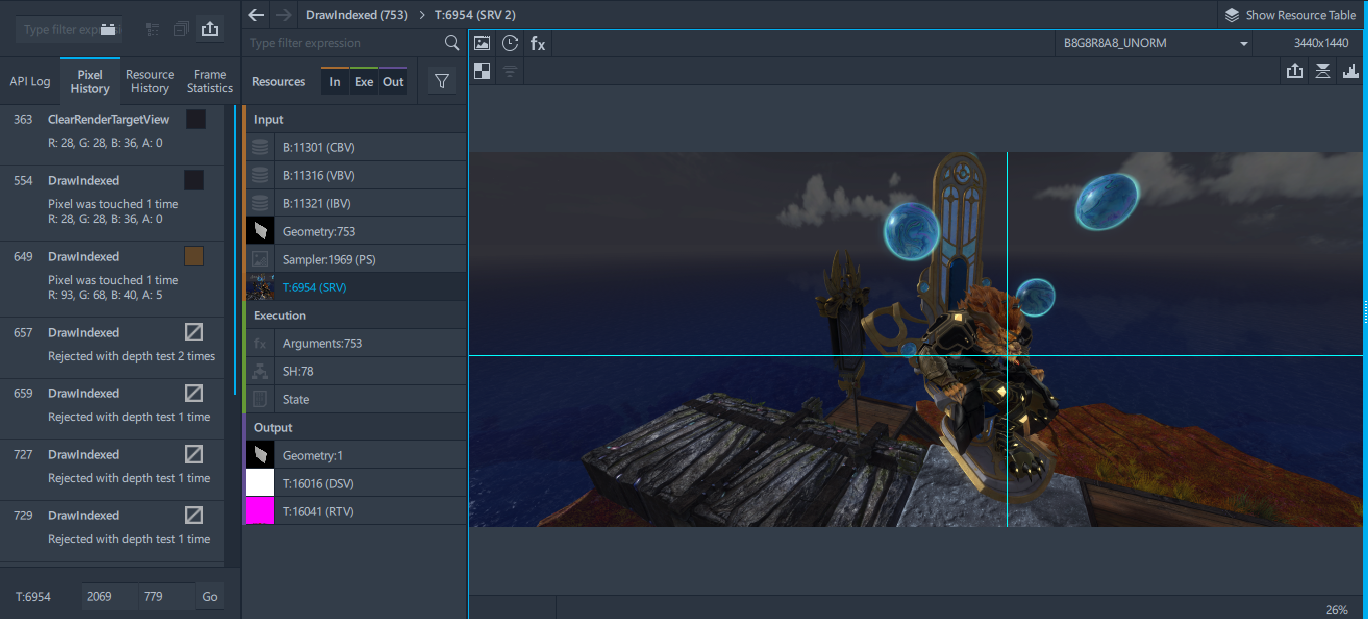
Task: Open the B8G8R8A8_UNORM format dropdown
Action: 1155,43
